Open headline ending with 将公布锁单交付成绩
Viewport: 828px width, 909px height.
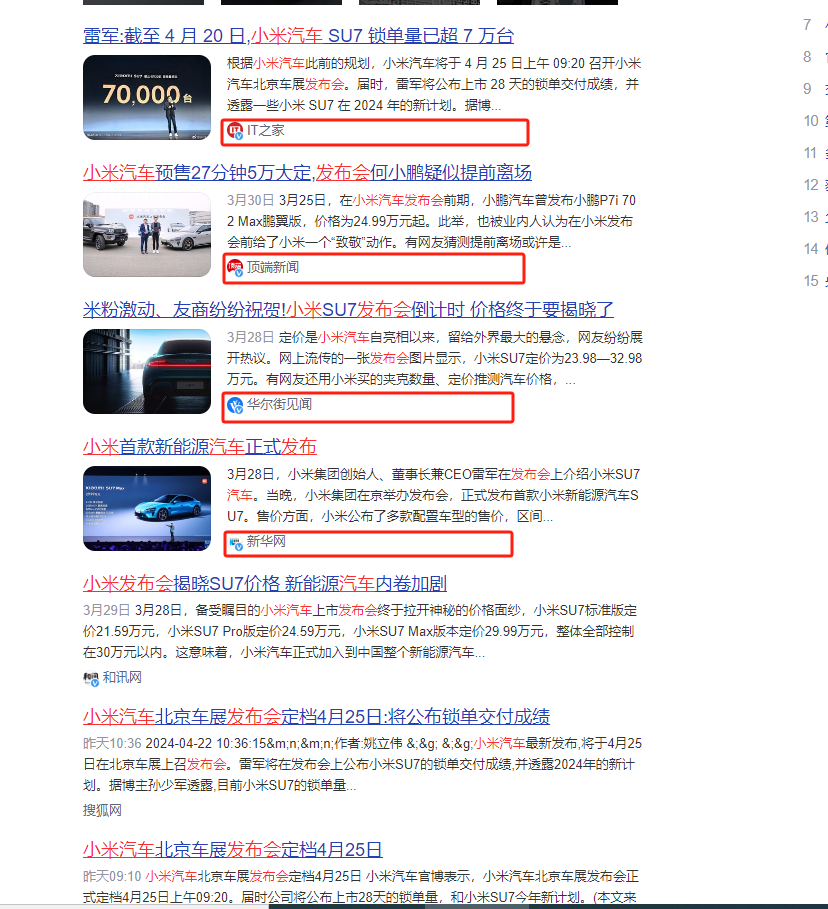(316, 716)
